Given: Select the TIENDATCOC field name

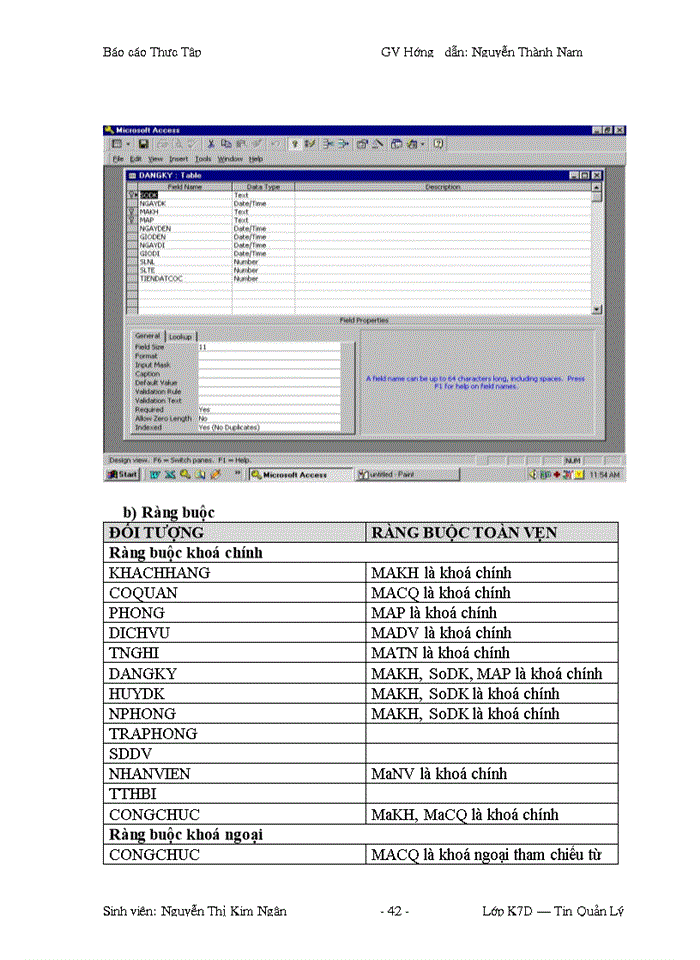Looking at the screenshot, I should pyautogui.click(x=161, y=279).
